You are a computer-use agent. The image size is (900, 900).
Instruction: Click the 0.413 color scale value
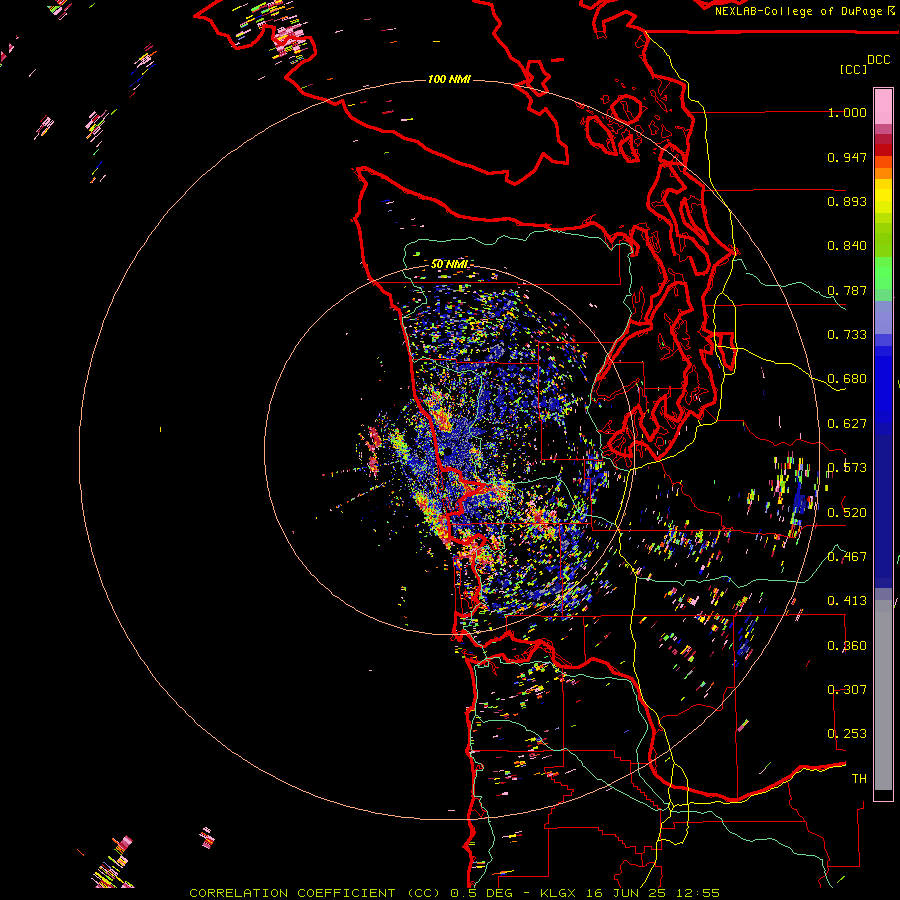[847, 601]
